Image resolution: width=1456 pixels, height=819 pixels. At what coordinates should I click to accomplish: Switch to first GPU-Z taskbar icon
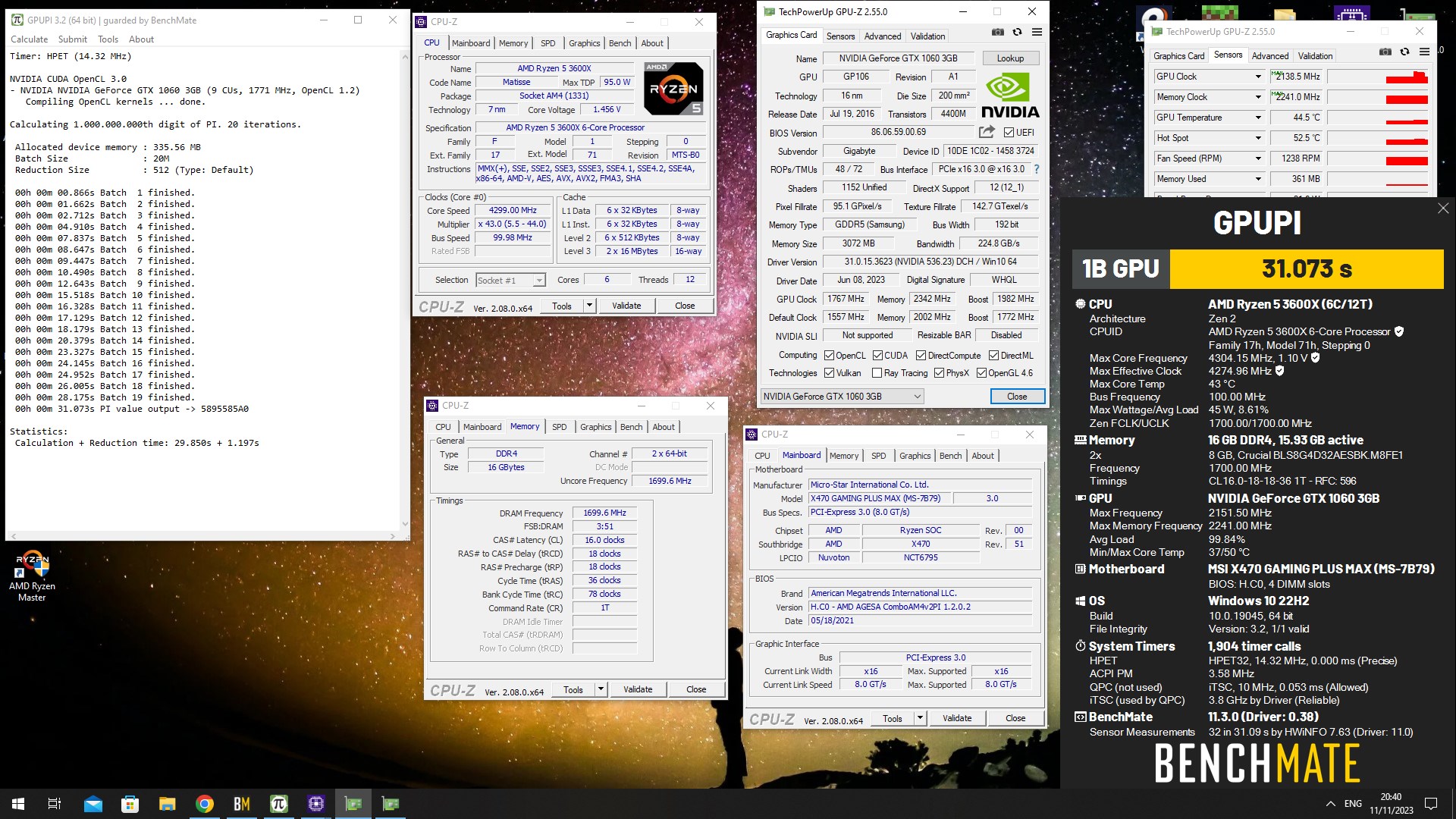click(353, 804)
